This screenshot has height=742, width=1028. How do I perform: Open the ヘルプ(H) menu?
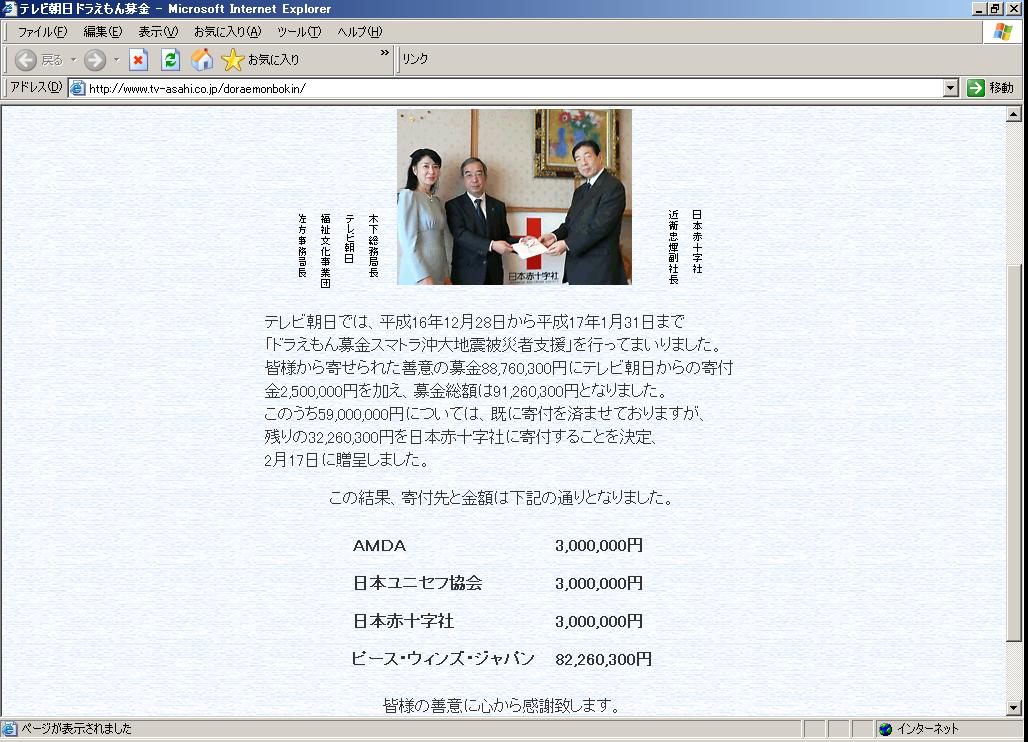pos(359,31)
